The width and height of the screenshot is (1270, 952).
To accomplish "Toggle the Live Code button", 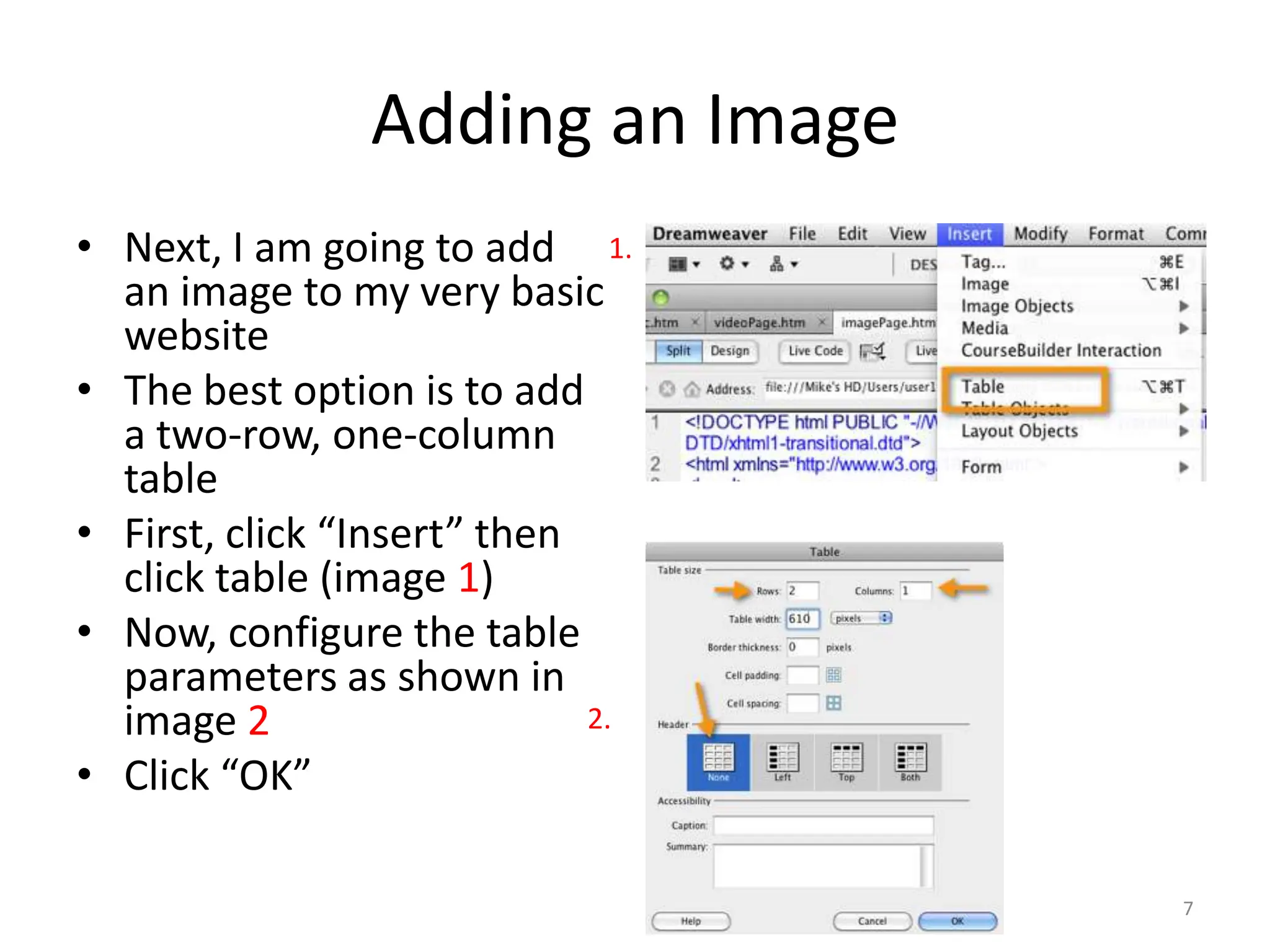I will click(x=815, y=351).
